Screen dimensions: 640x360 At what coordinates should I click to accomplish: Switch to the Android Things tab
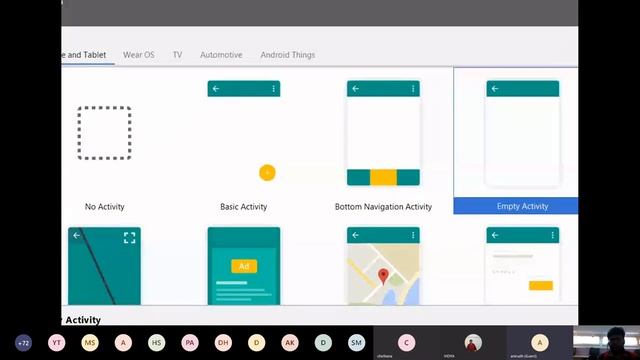(288, 55)
